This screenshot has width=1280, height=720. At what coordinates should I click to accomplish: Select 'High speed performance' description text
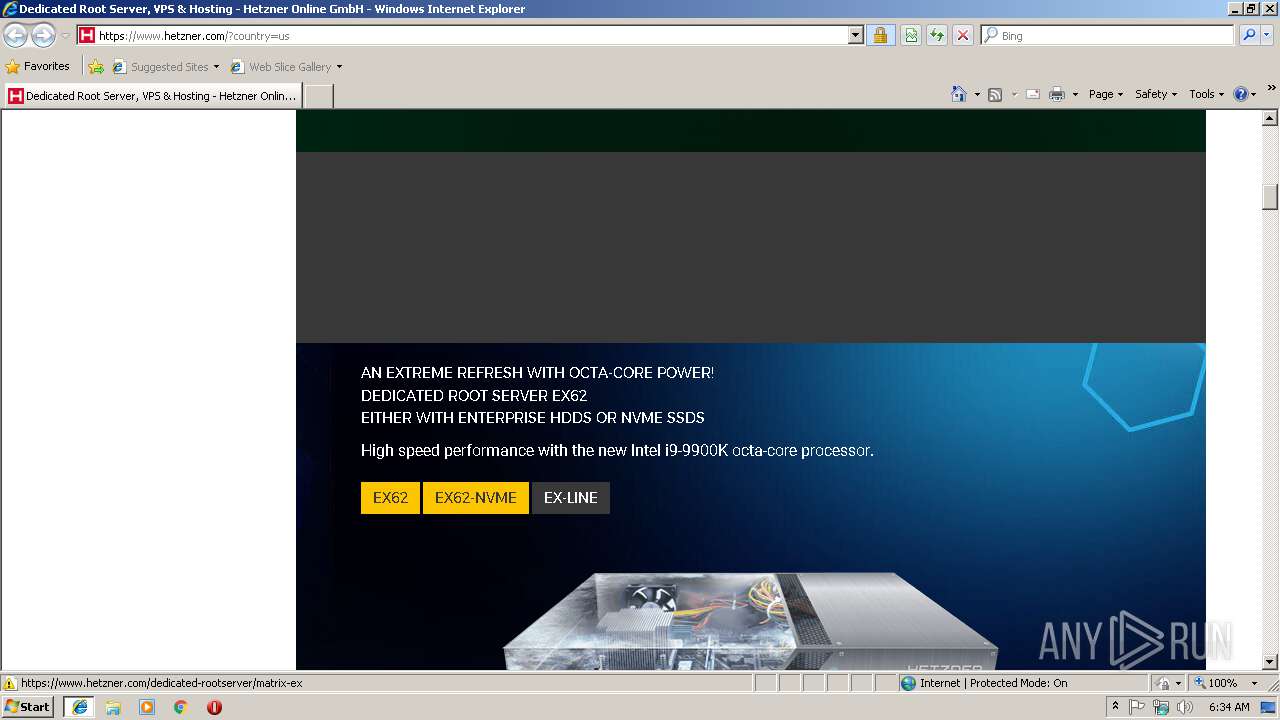click(x=617, y=451)
